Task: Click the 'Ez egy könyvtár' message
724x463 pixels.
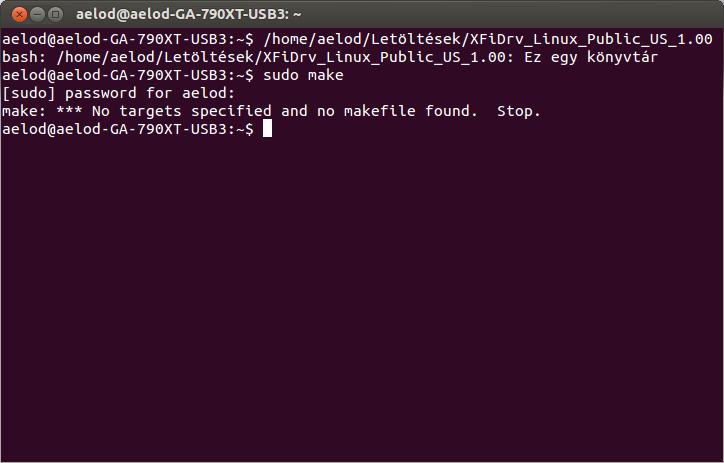Action: point(591,57)
